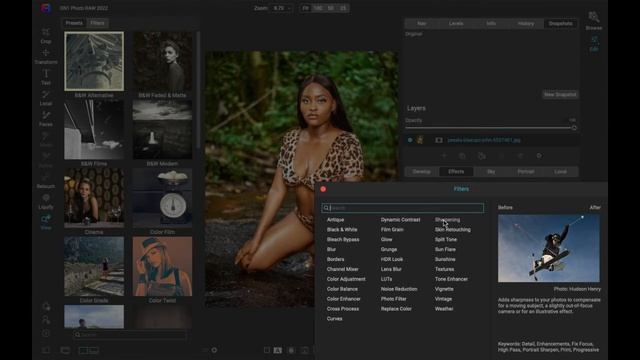640x360 pixels.
Task: Choose the Film Grain filter
Action: 392,229
